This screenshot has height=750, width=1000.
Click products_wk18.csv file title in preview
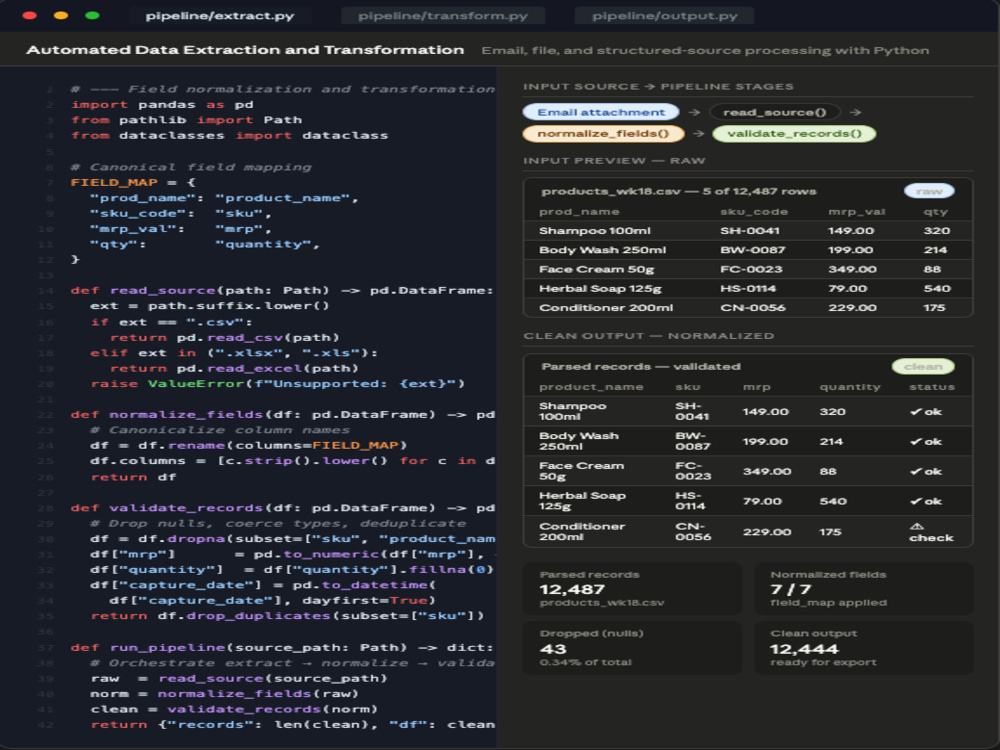point(679,191)
